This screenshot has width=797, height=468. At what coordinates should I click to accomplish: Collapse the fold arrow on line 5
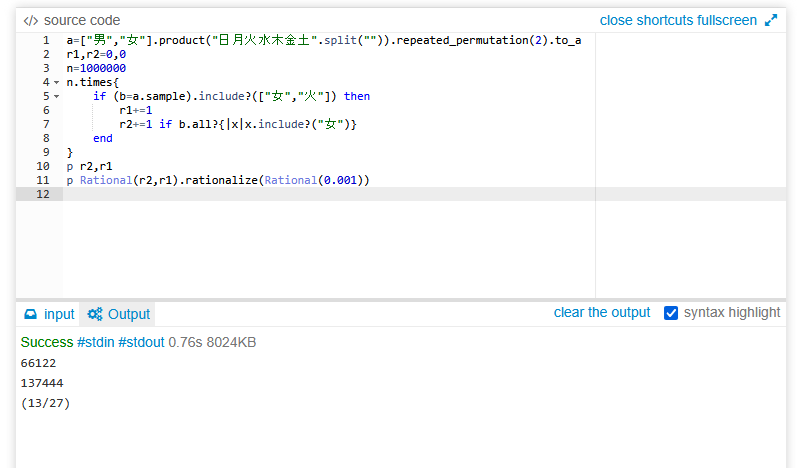[56, 97]
